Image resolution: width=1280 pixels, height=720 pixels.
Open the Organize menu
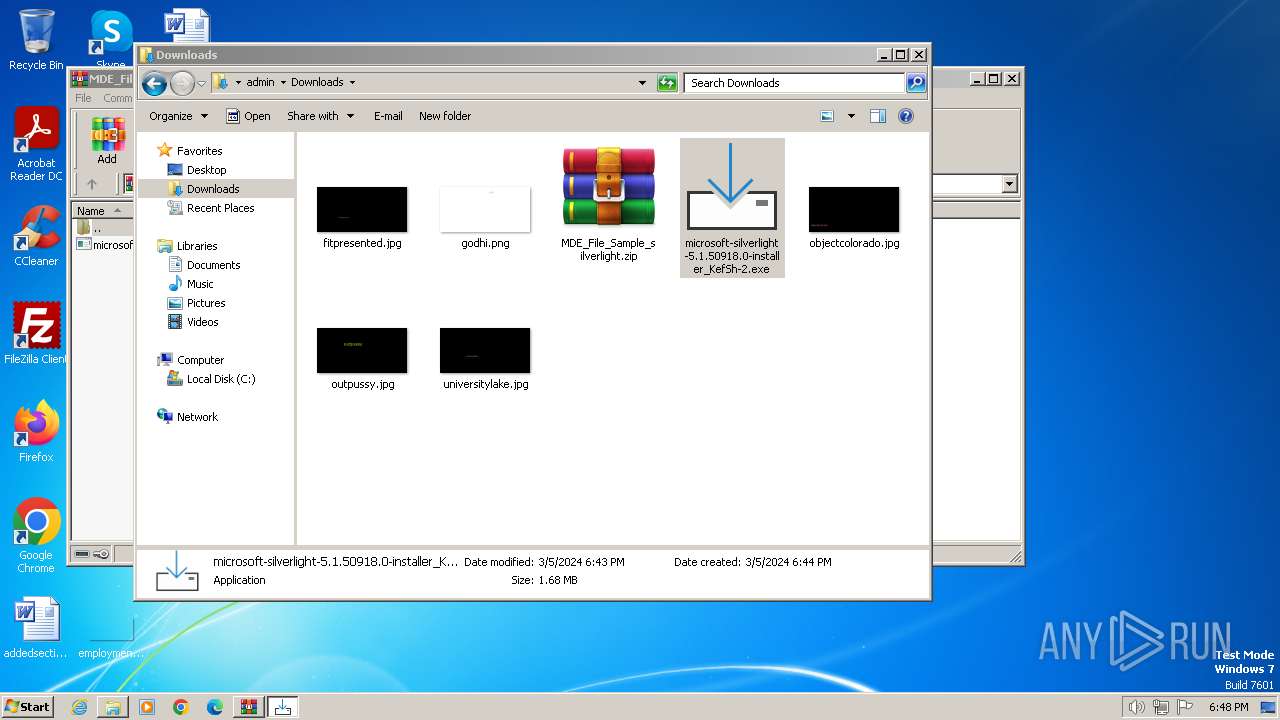click(x=178, y=116)
